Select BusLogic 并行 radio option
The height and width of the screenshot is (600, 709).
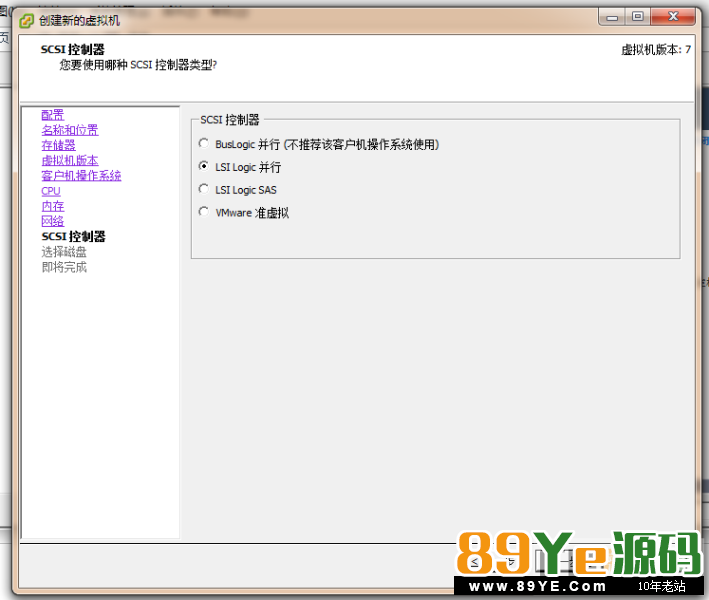pos(204,144)
